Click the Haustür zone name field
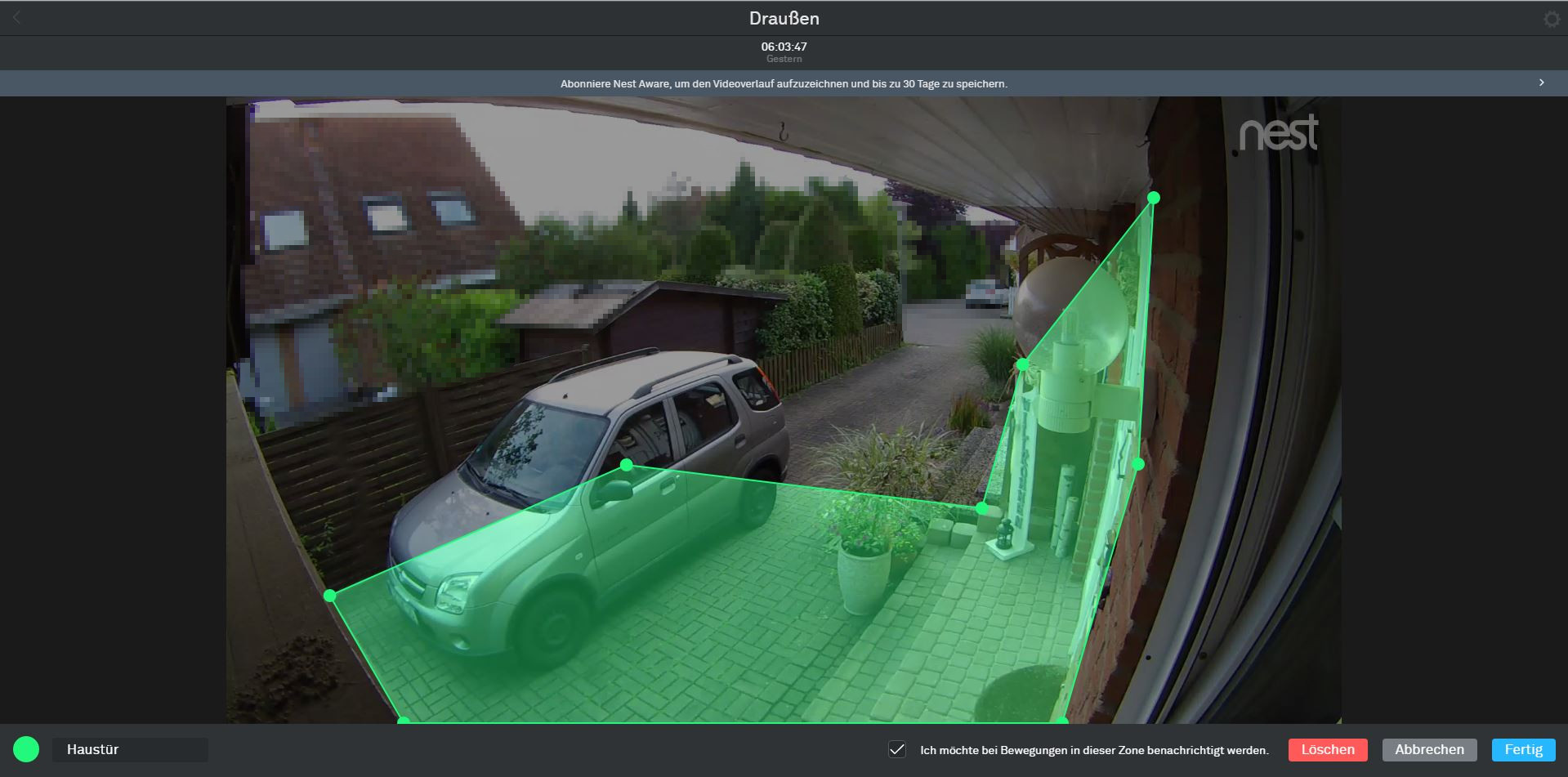The image size is (1568, 777). (x=130, y=750)
